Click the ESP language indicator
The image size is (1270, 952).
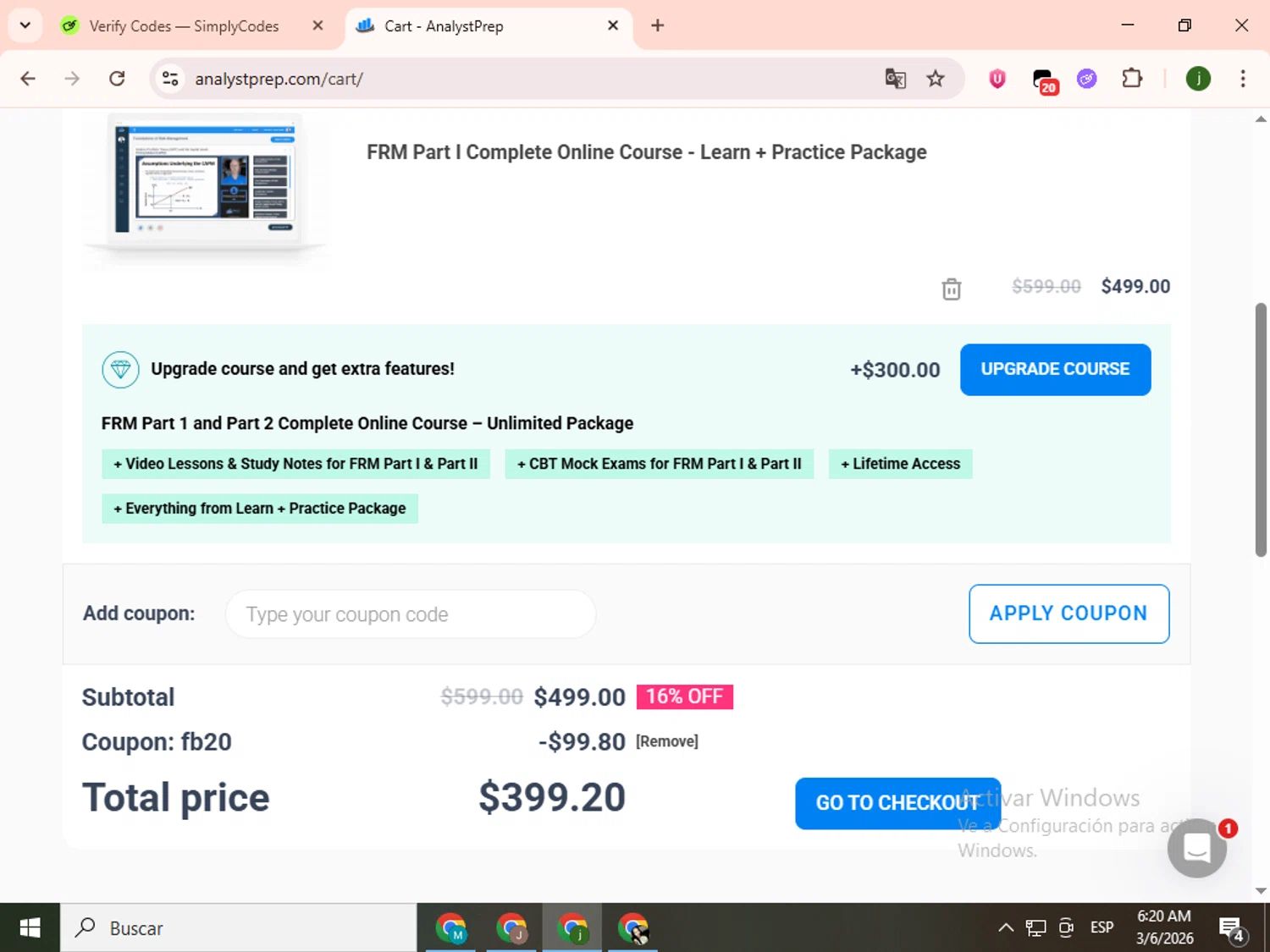1102,927
